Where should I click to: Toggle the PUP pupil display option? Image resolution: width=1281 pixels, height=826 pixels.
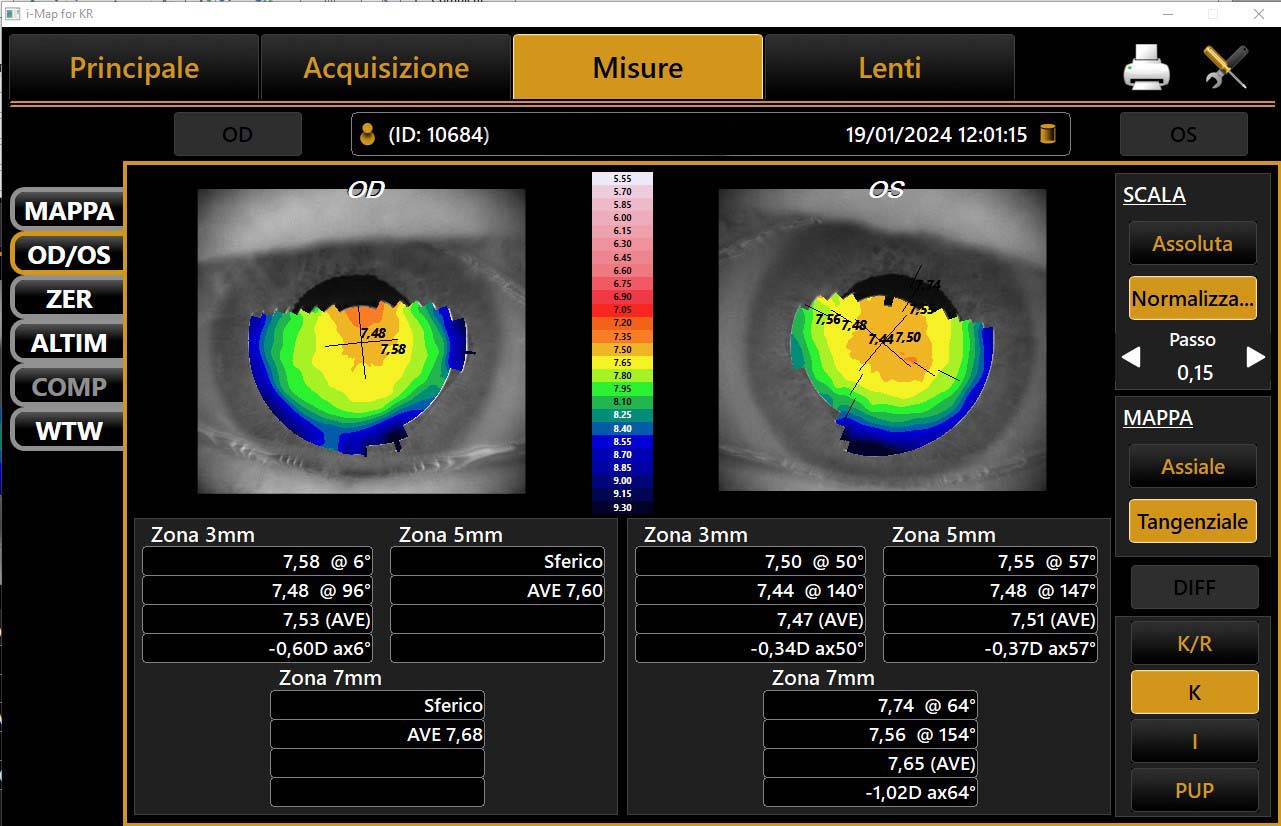1194,790
